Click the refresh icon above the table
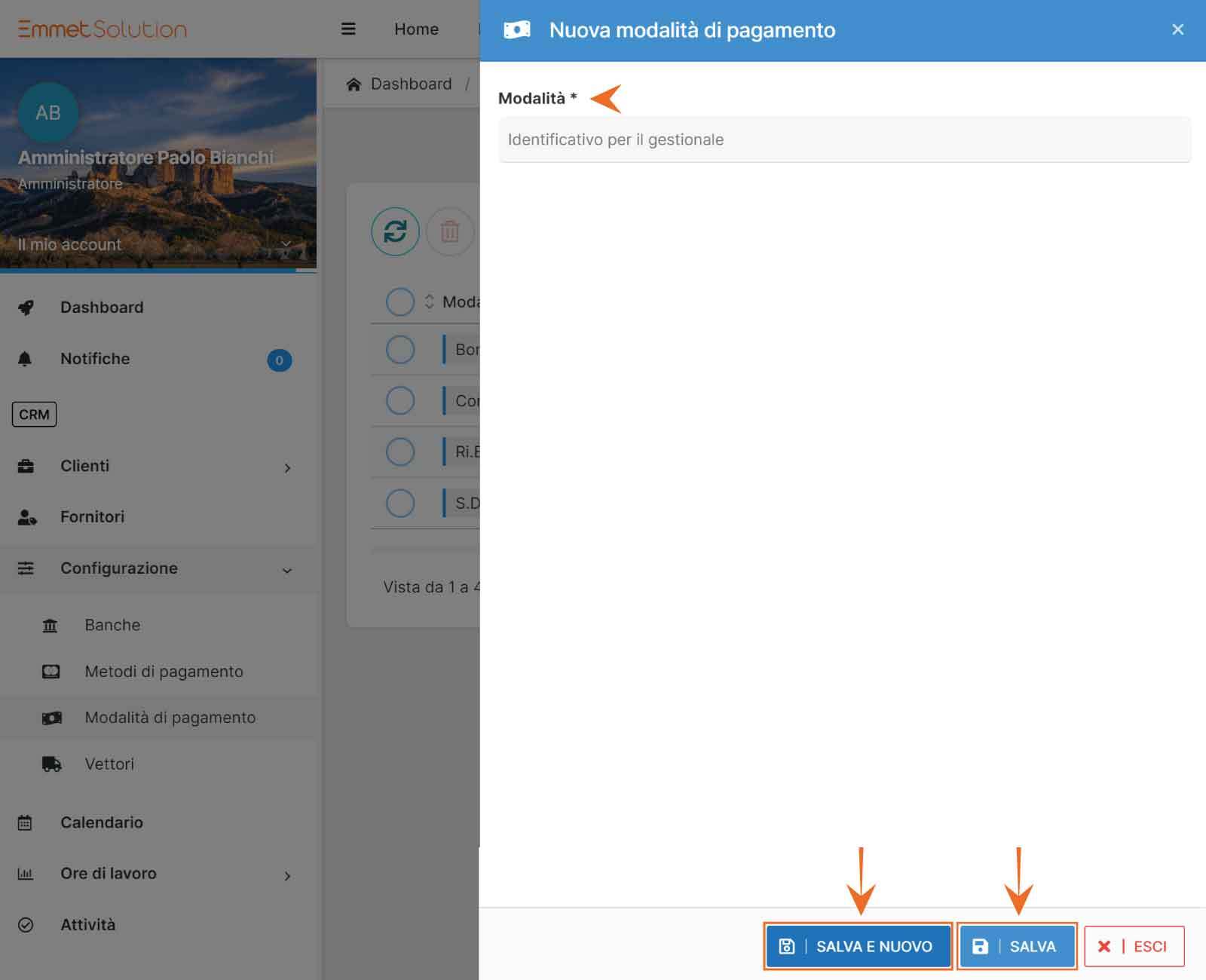 pos(395,231)
